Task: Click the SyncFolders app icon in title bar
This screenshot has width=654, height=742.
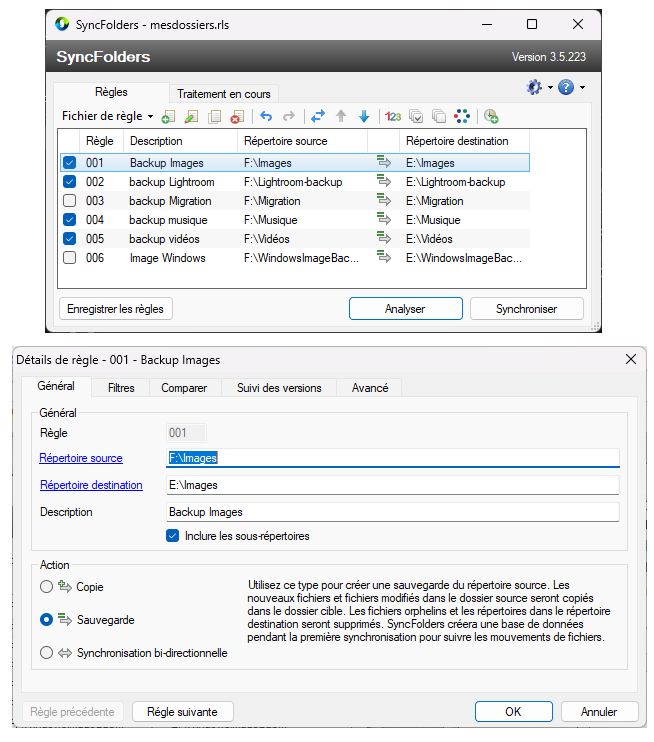Action: tap(62, 24)
